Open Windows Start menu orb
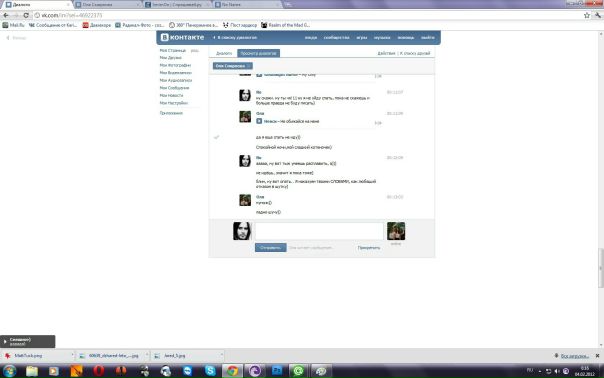The width and height of the screenshot is (604, 378). point(9,371)
